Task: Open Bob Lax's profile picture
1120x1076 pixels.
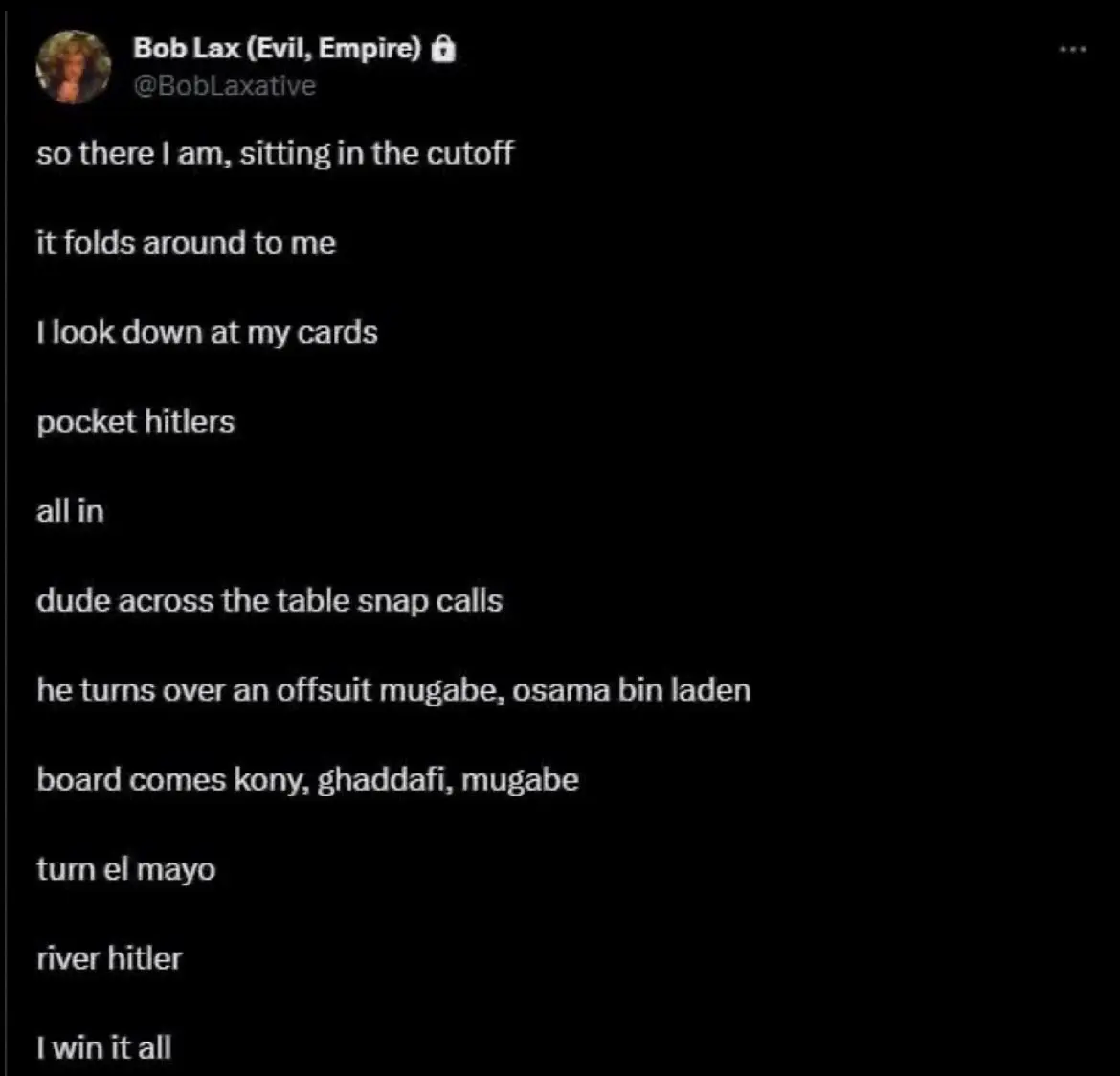Action: pos(74,66)
